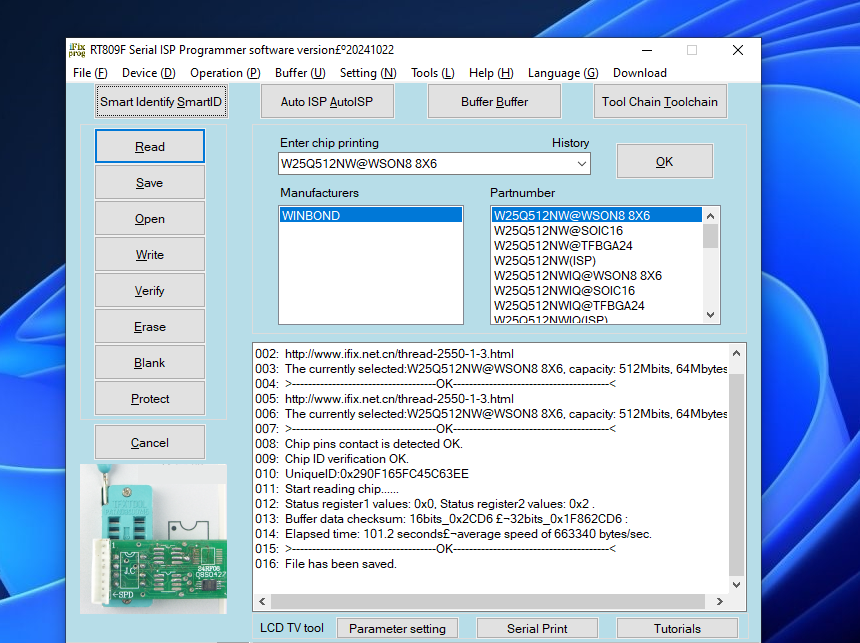Click log panel scroll up arrow

tap(737, 353)
